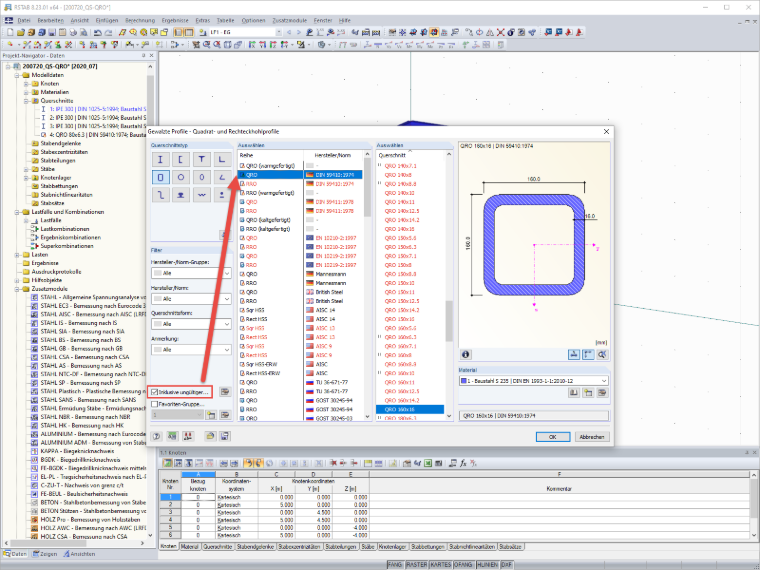
Task: Toggle the RASTER status bar button
Action: 416,565
